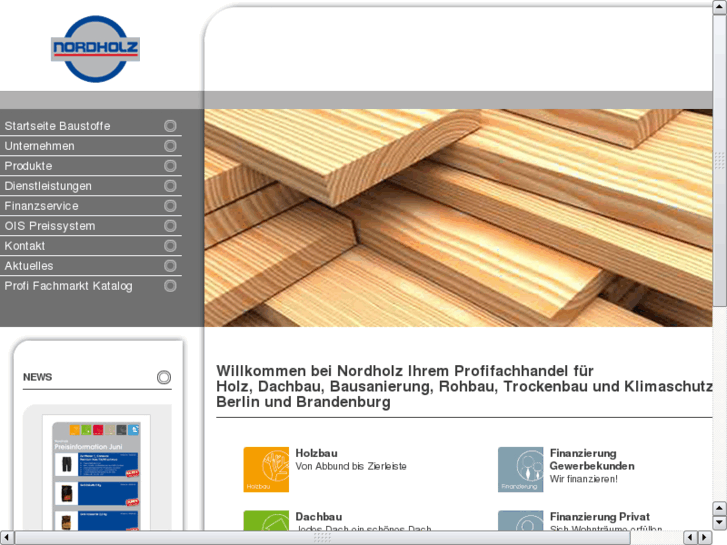The image size is (727, 545).
Task: Click the circle icon beside Profi Fachmarkt Katalog
Action: 170,286
